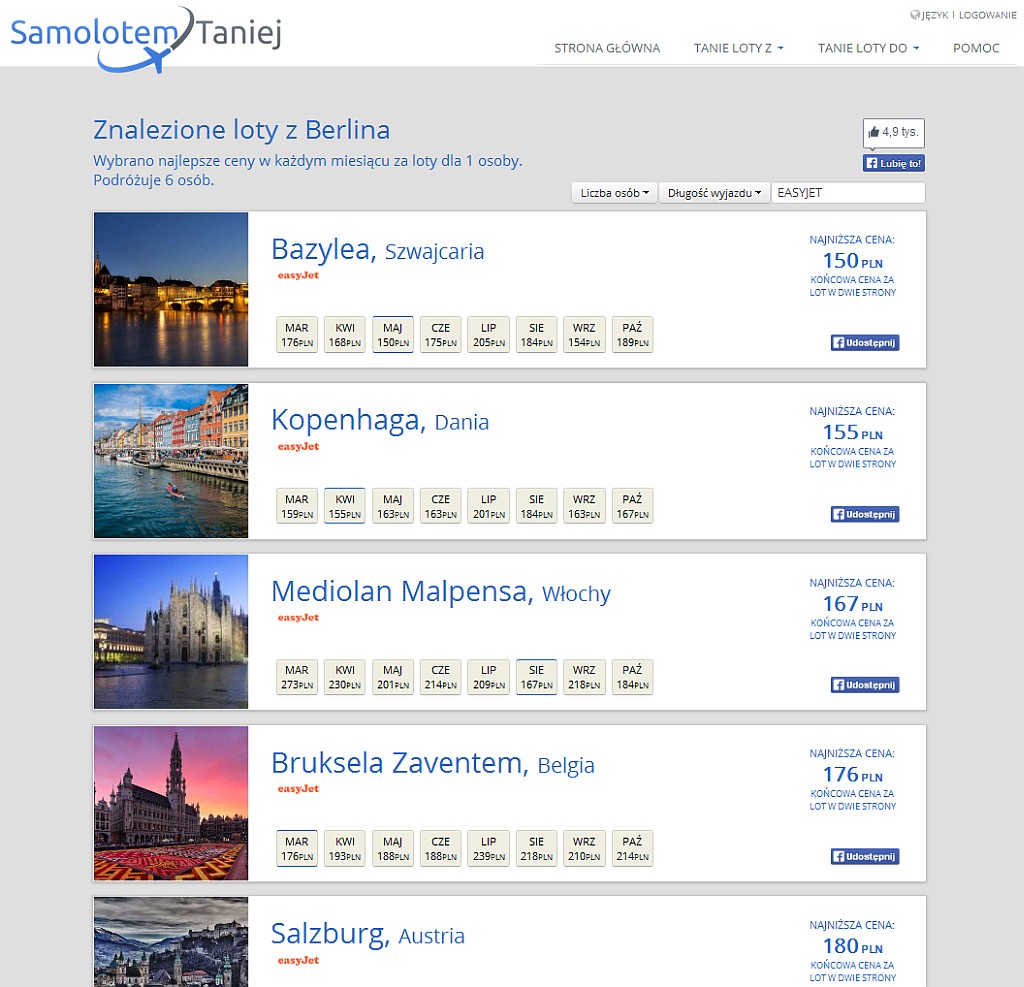Click easyJet logo under Bruksela Zaventem
Viewport: 1024px width, 987px height.
298,789
